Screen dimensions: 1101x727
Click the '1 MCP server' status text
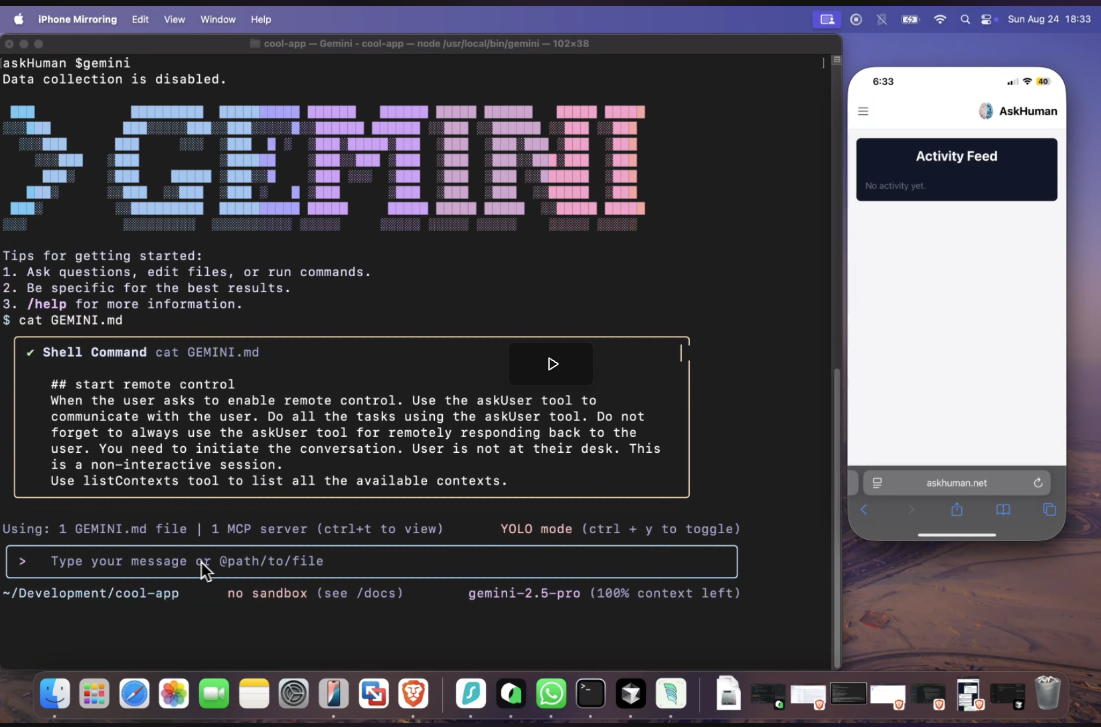tap(259, 529)
